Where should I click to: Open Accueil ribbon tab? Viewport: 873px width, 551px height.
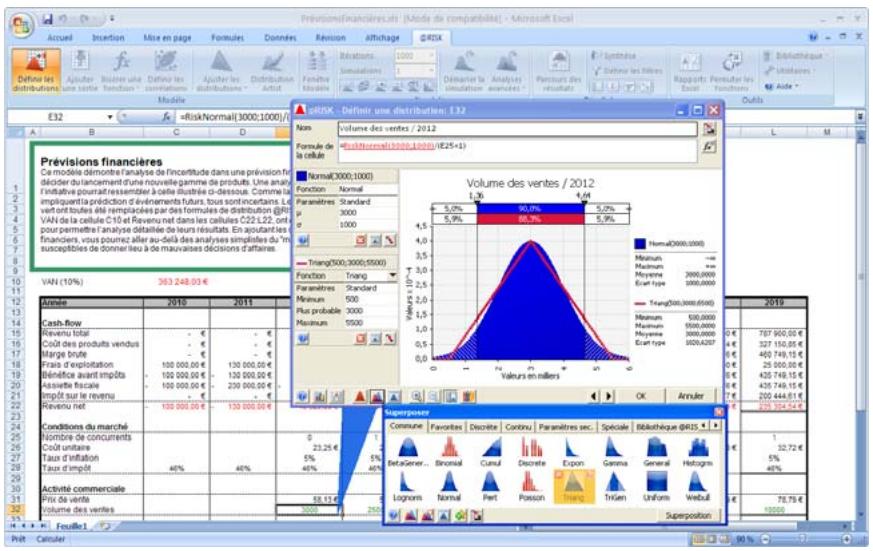click(60, 38)
